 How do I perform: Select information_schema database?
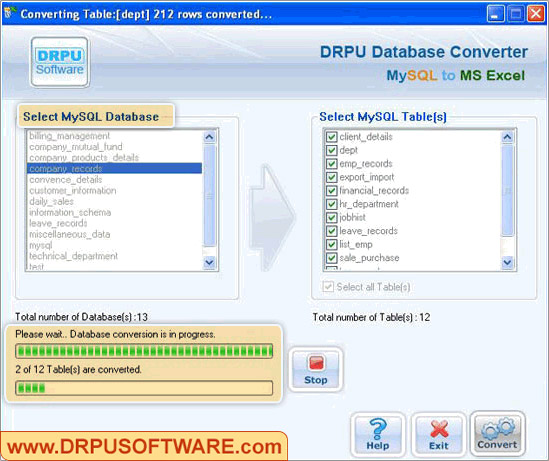coord(114,212)
